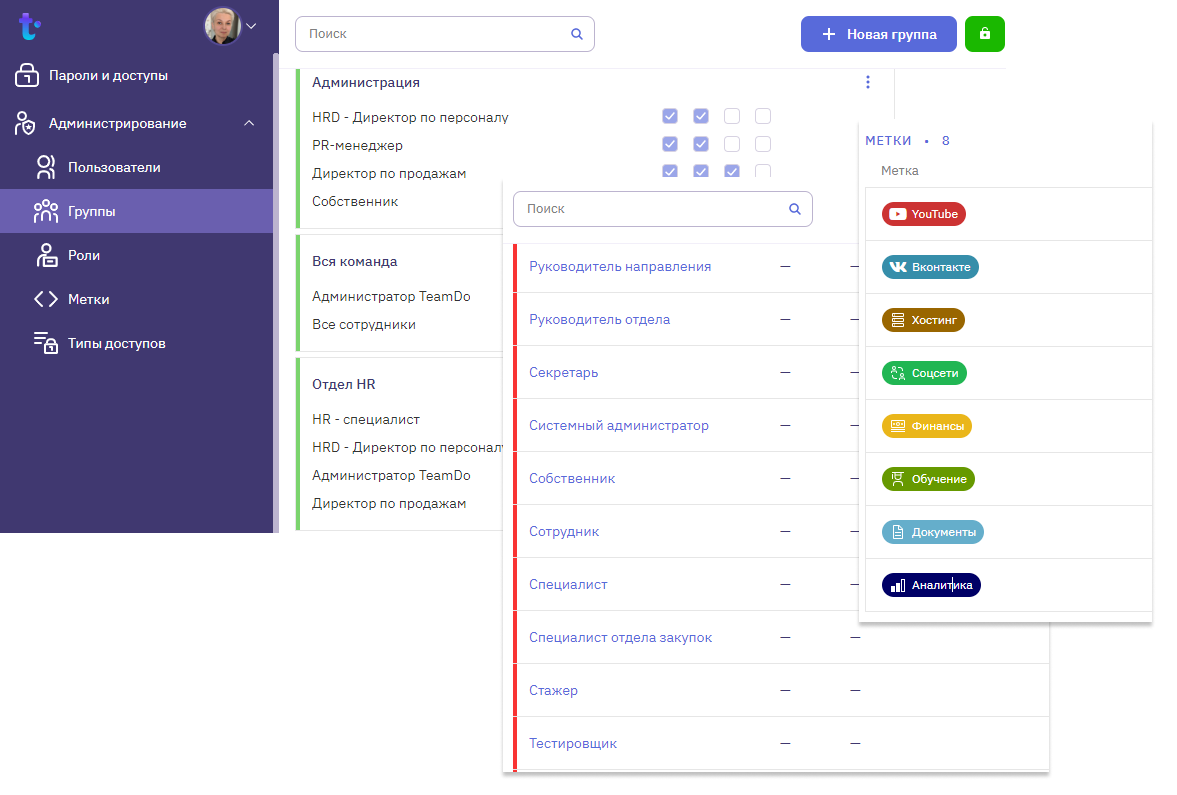Uncheck second checkbox for PR-менеджер
This screenshot has width=1177, height=795.
pos(700,143)
